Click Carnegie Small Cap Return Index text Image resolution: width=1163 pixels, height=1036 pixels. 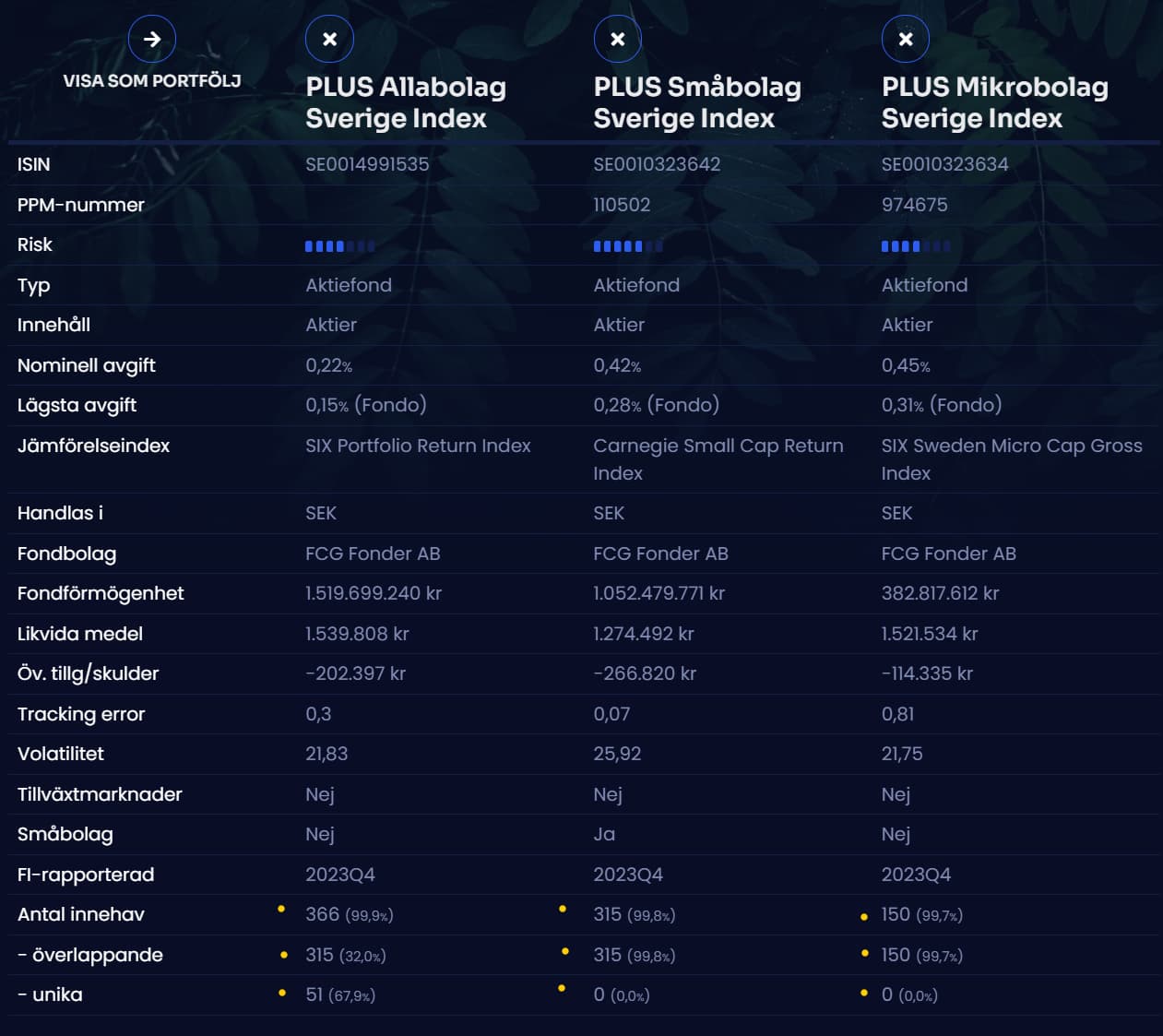click(718, 458)
